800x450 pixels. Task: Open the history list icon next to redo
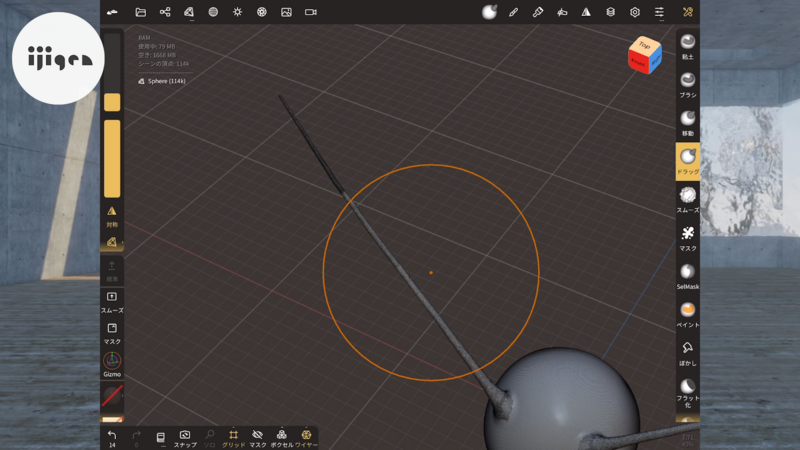point(161,438)
